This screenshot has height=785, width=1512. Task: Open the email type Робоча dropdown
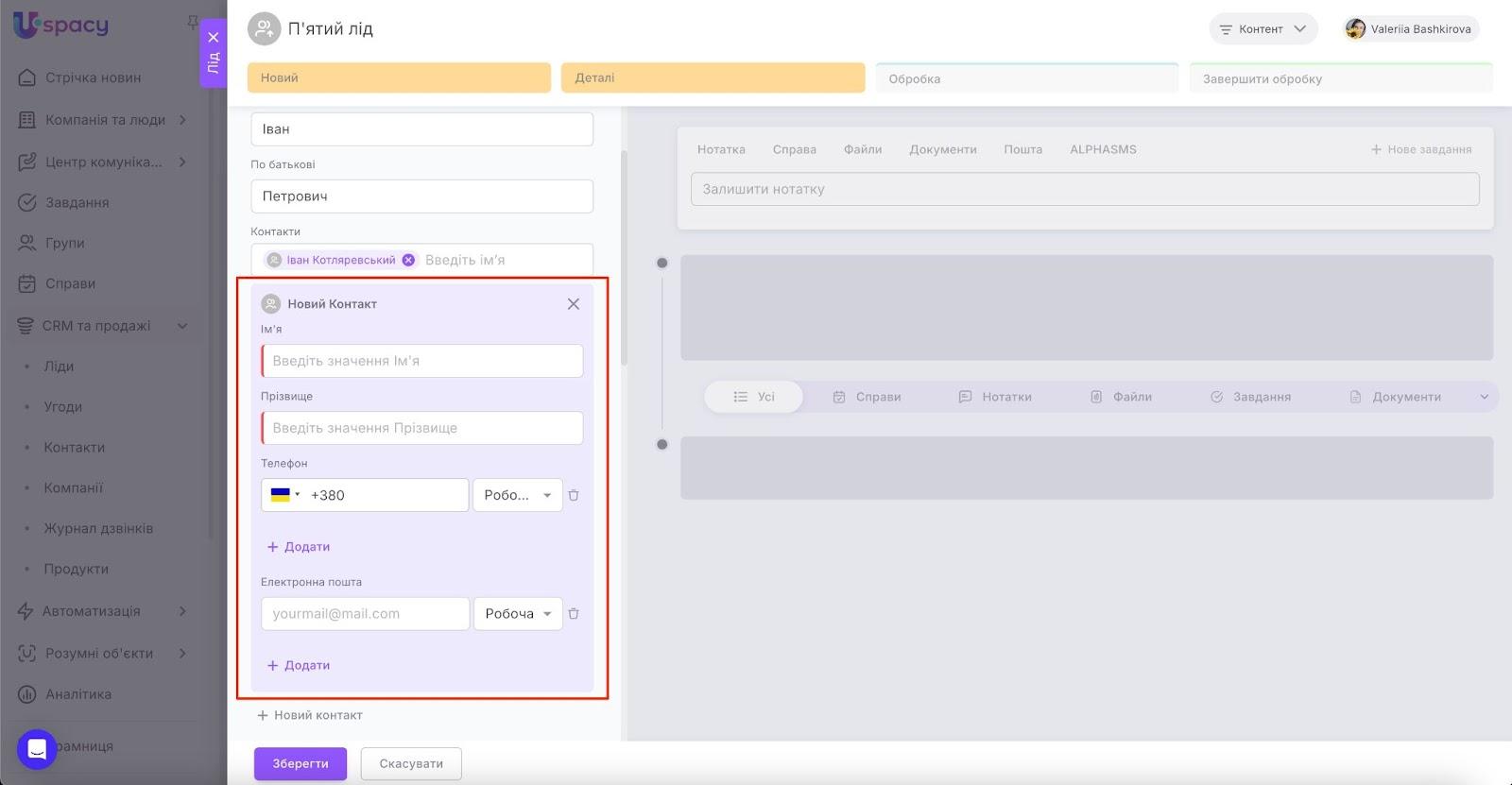coord(518,614)
